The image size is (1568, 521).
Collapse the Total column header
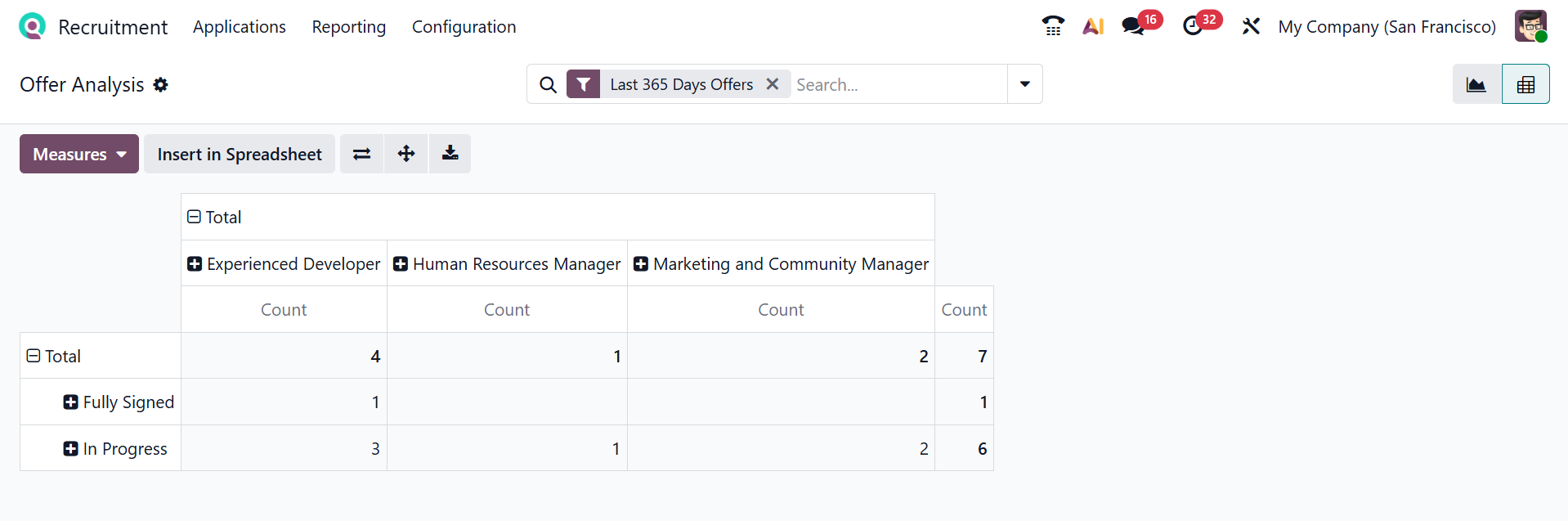(x=195, y=217)
